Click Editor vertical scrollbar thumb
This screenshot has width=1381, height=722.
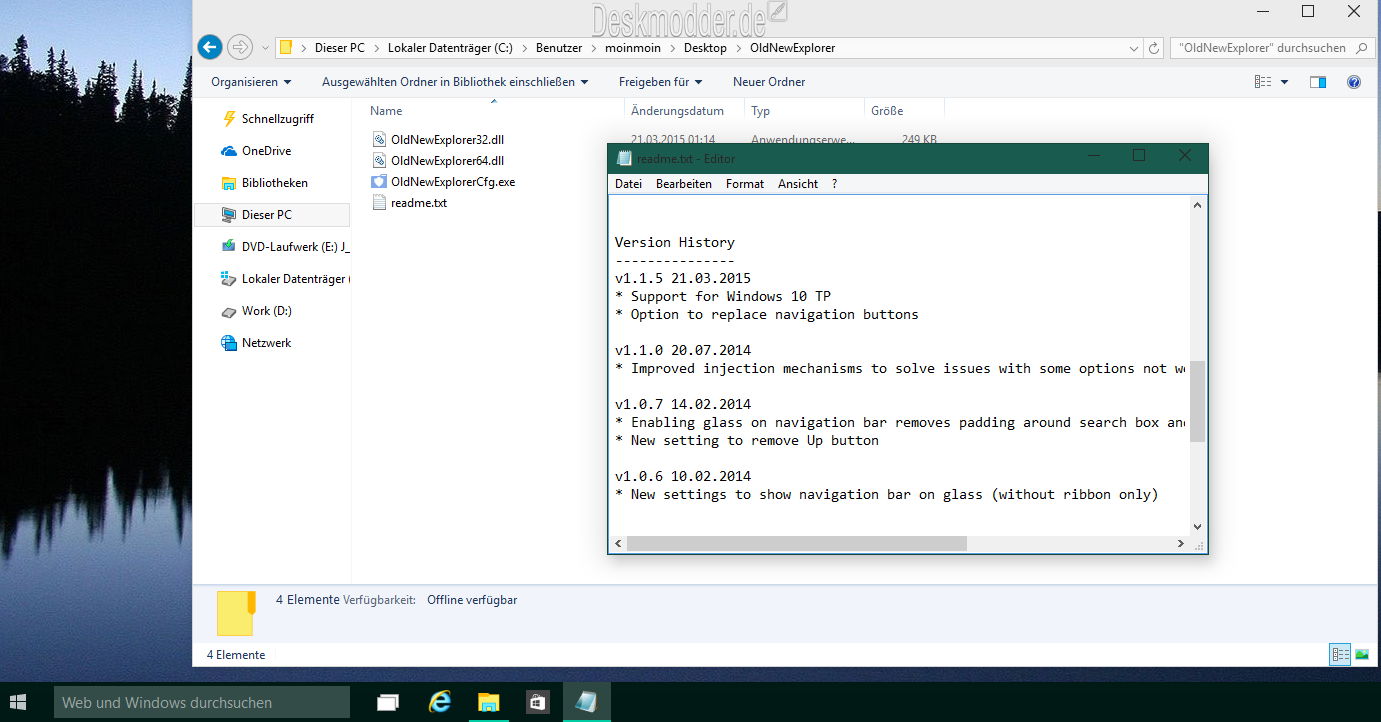pyautogui.click(x=1197, y=401)
